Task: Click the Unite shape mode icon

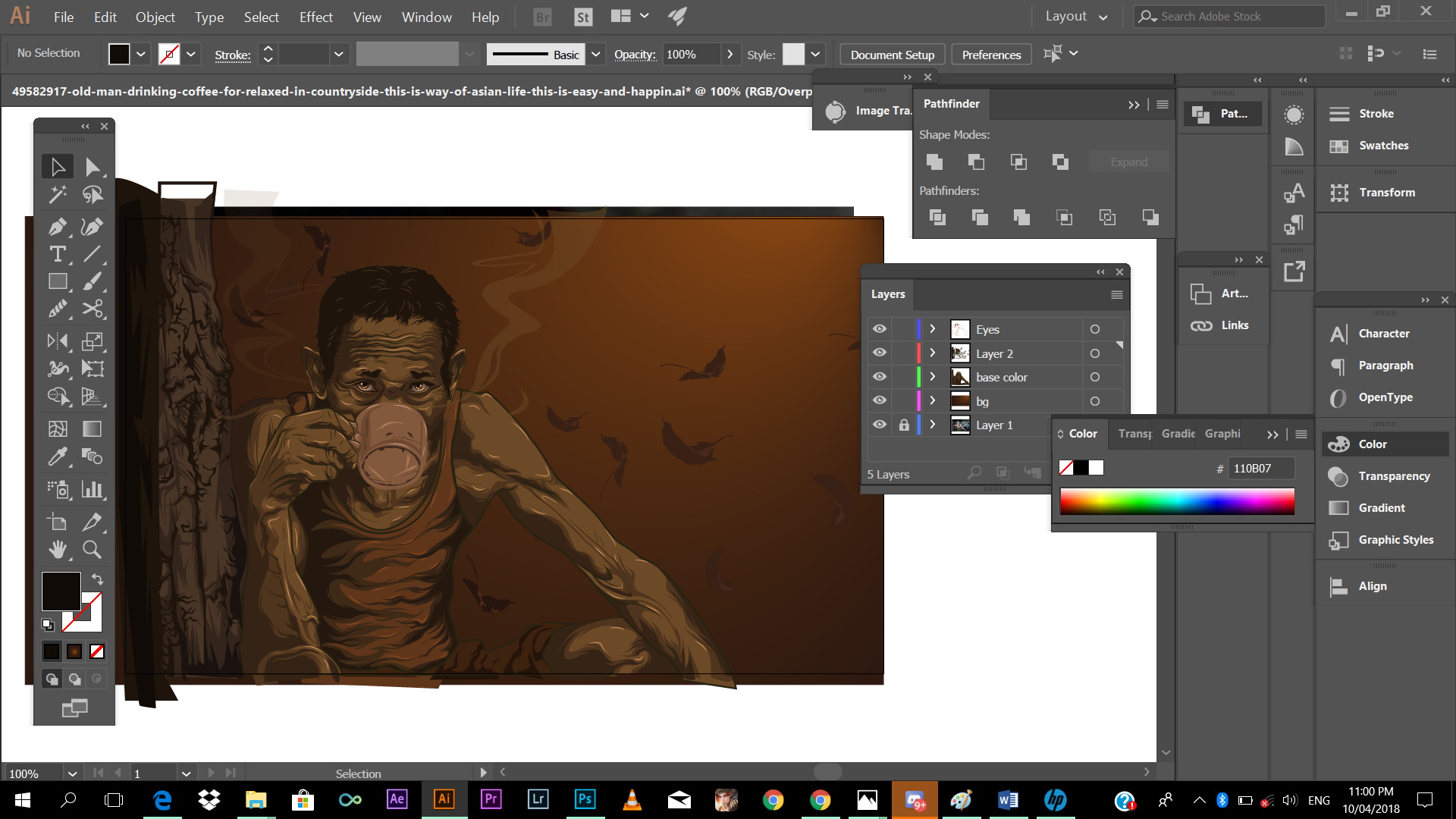Action: (x=934, y=162)
